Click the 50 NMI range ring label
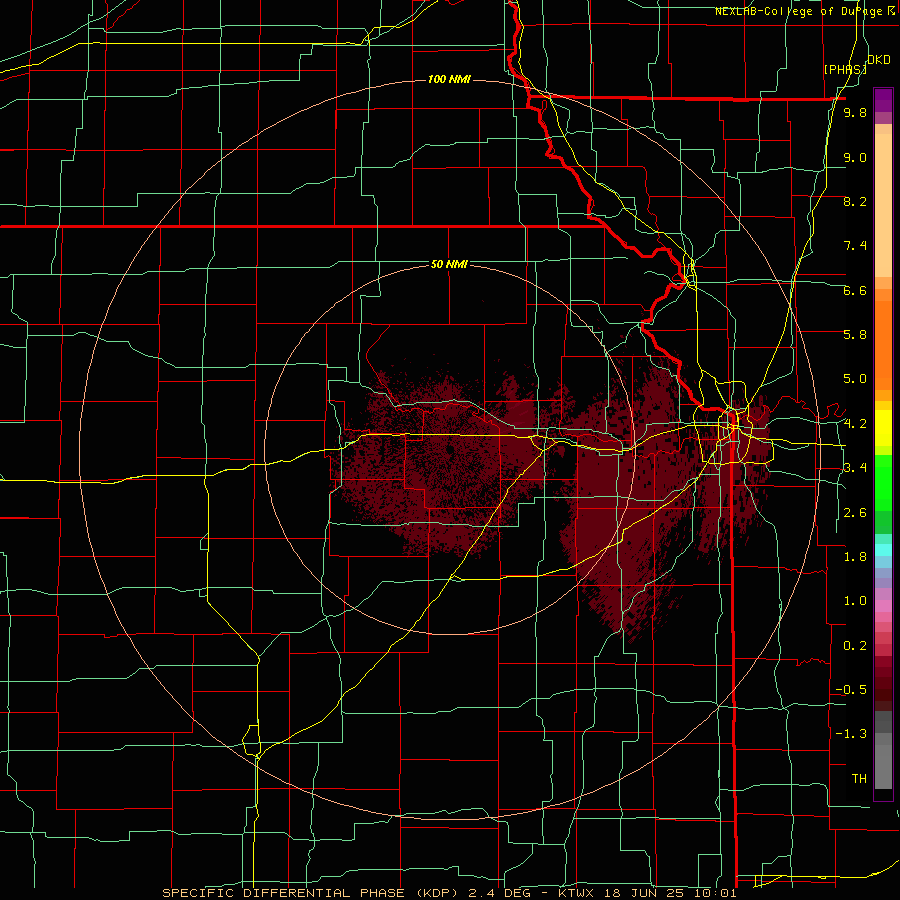The height and width of the screenshot is (900, 900). click(449, 264)
